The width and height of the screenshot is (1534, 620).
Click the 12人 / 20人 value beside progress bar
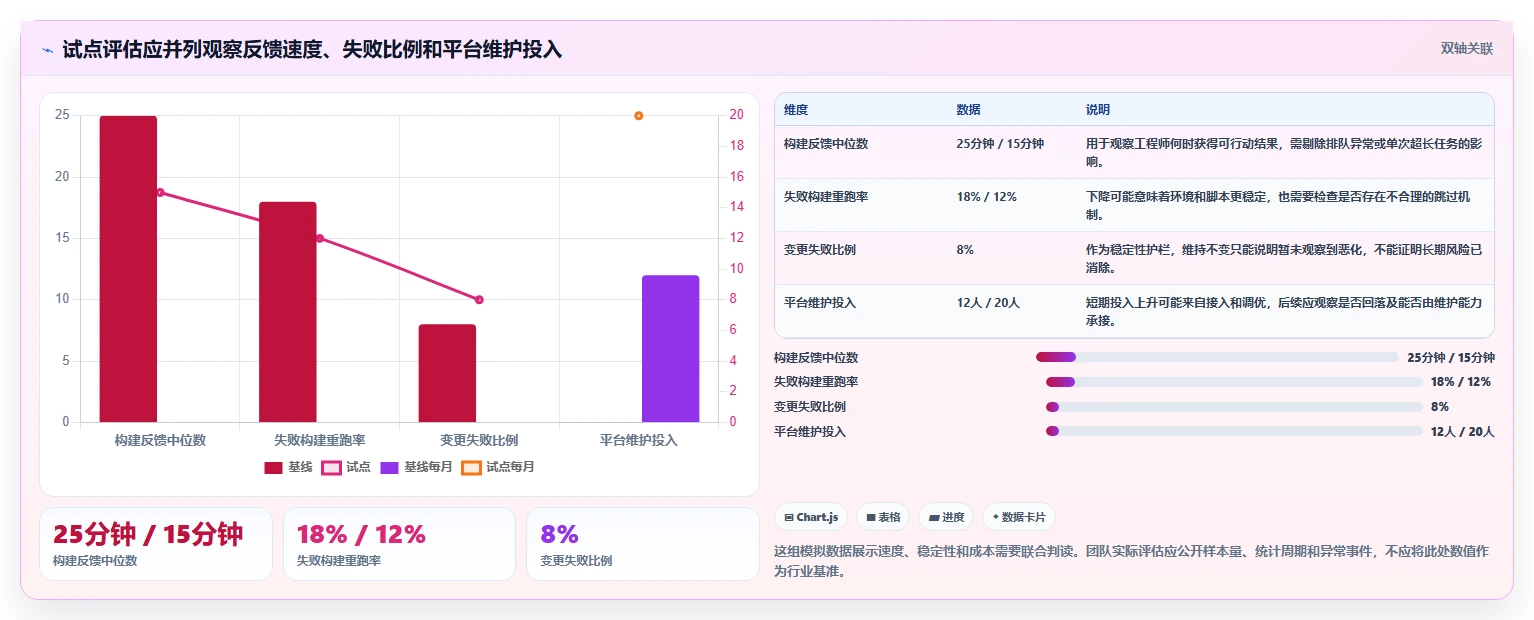[x=1462, y=432]
